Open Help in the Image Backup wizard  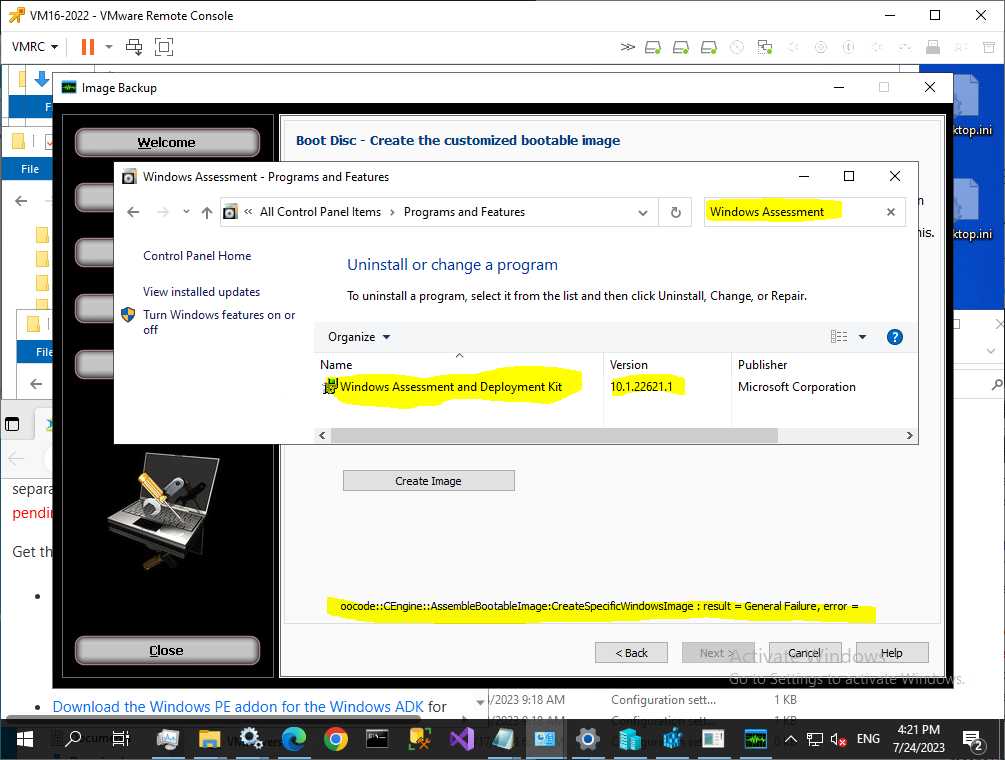[892, 652]
